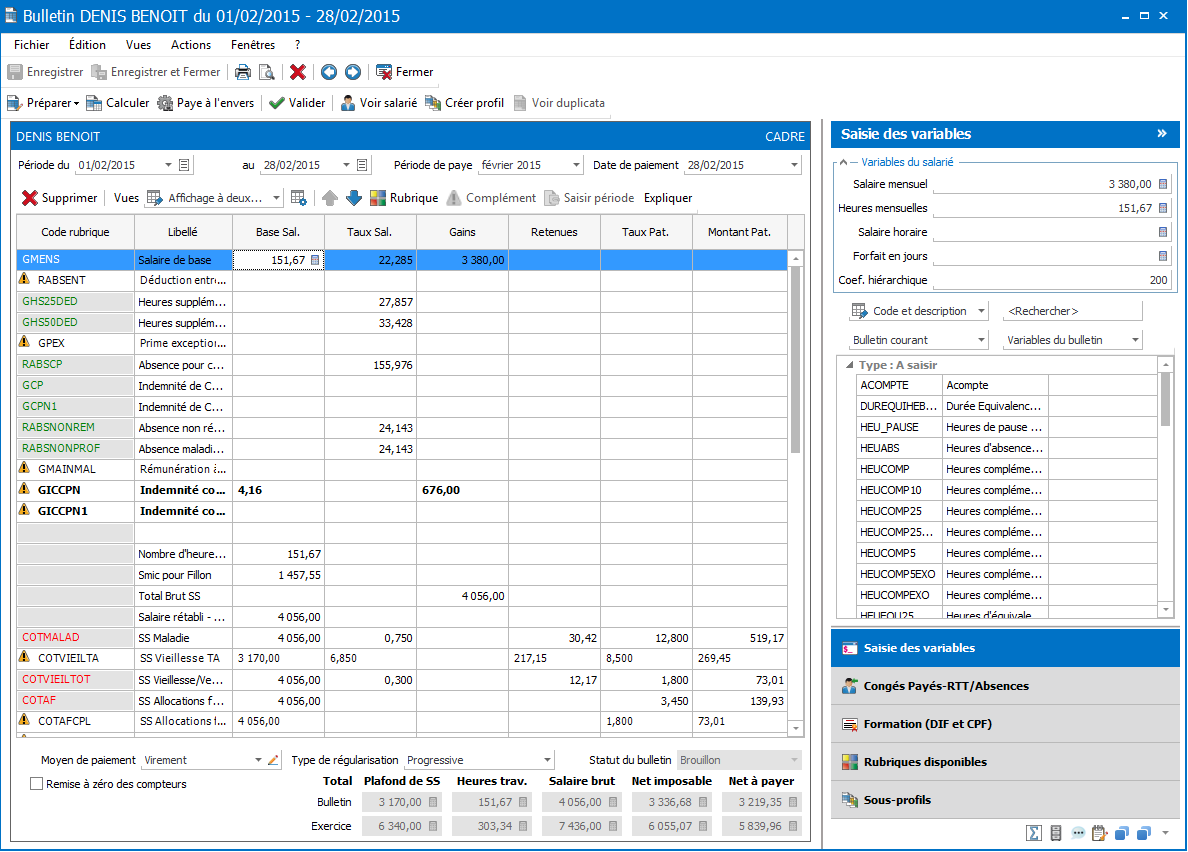The width and height of the screenshot is (1188, 852).
Task: Edit payment method pencil icon
Action: pos(274,760)
